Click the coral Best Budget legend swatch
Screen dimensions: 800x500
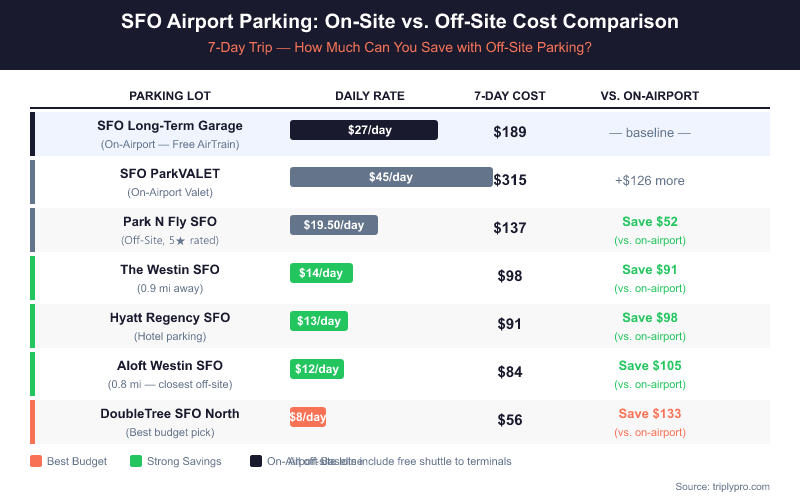[36, 461]
